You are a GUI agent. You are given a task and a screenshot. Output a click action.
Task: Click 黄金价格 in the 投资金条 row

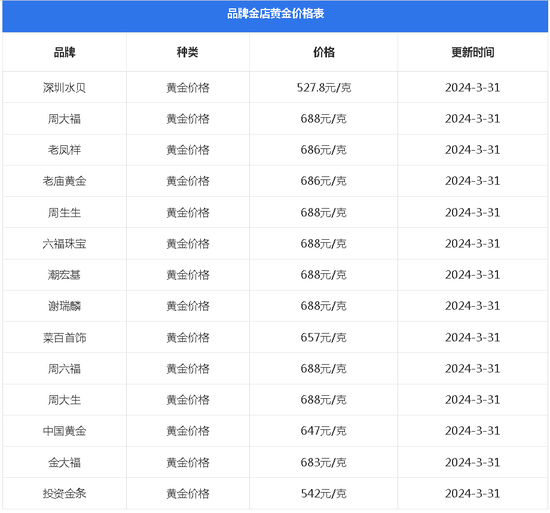pyautogui.click(x=188, y=494)
